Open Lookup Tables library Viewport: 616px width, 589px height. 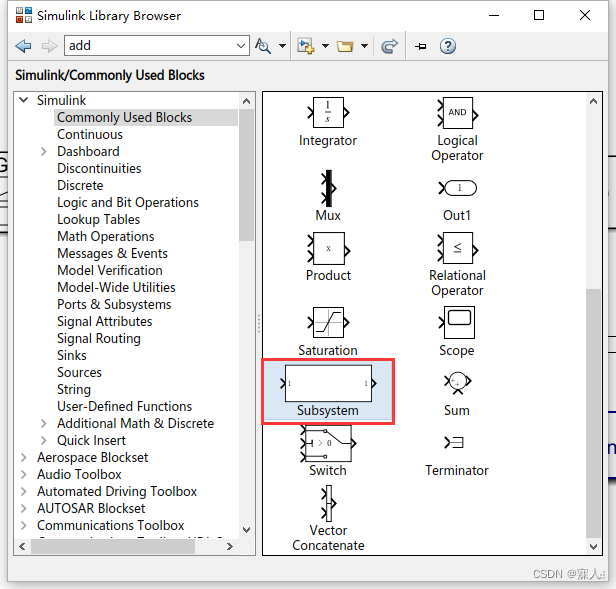pyautogui.click(x=98, y=219)
